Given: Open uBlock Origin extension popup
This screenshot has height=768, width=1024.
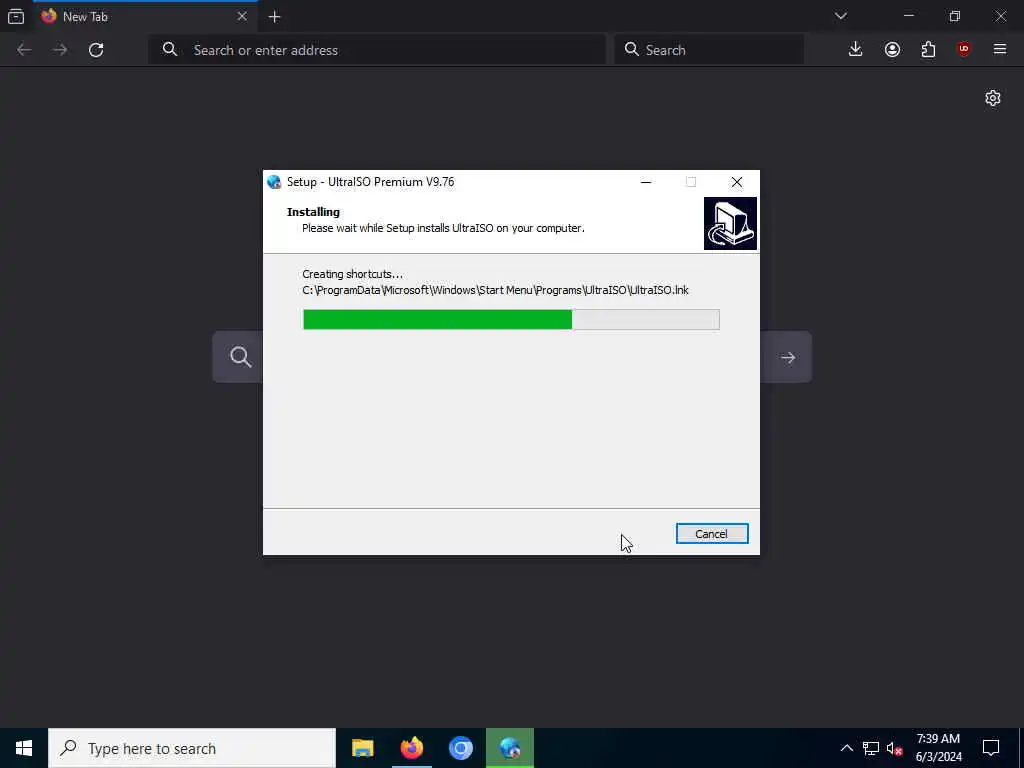Looking at the screenshot, I should (x=964, y=50).
